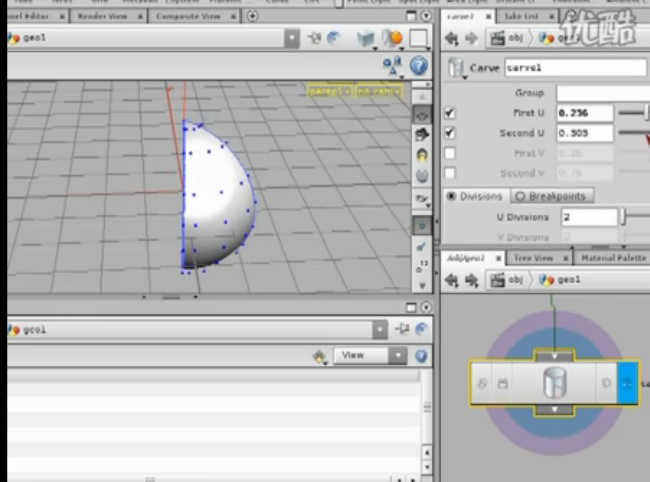
Task: Click the Carve node cylinder icon in network
Action: pos(553,383)
